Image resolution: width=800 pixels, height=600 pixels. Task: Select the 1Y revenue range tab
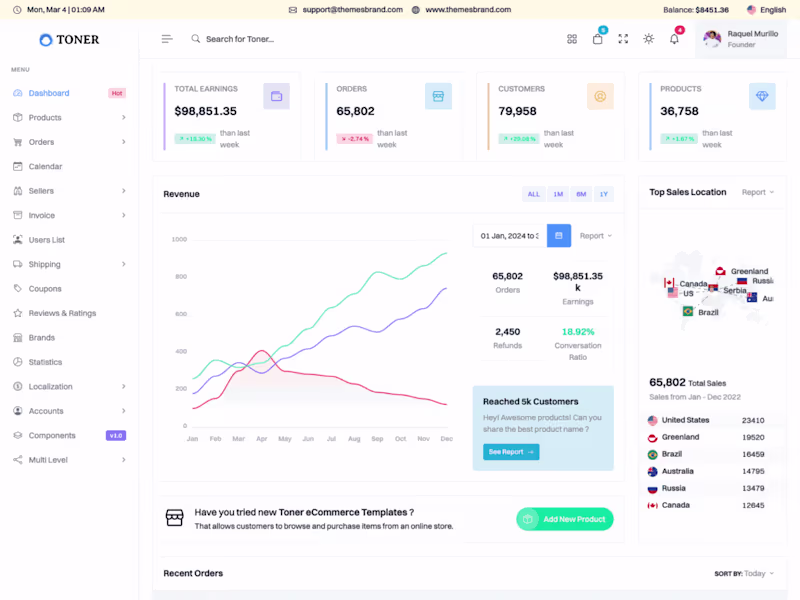(x=604, y=194)
